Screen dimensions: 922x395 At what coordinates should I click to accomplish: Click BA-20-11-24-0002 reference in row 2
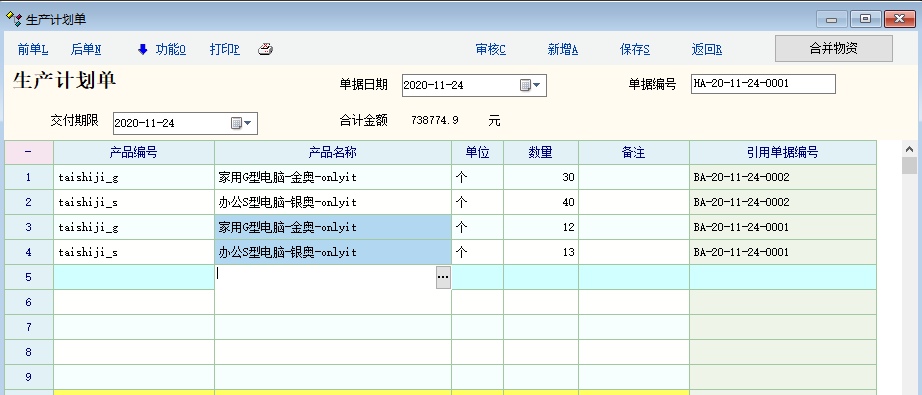tap(741, 202)
